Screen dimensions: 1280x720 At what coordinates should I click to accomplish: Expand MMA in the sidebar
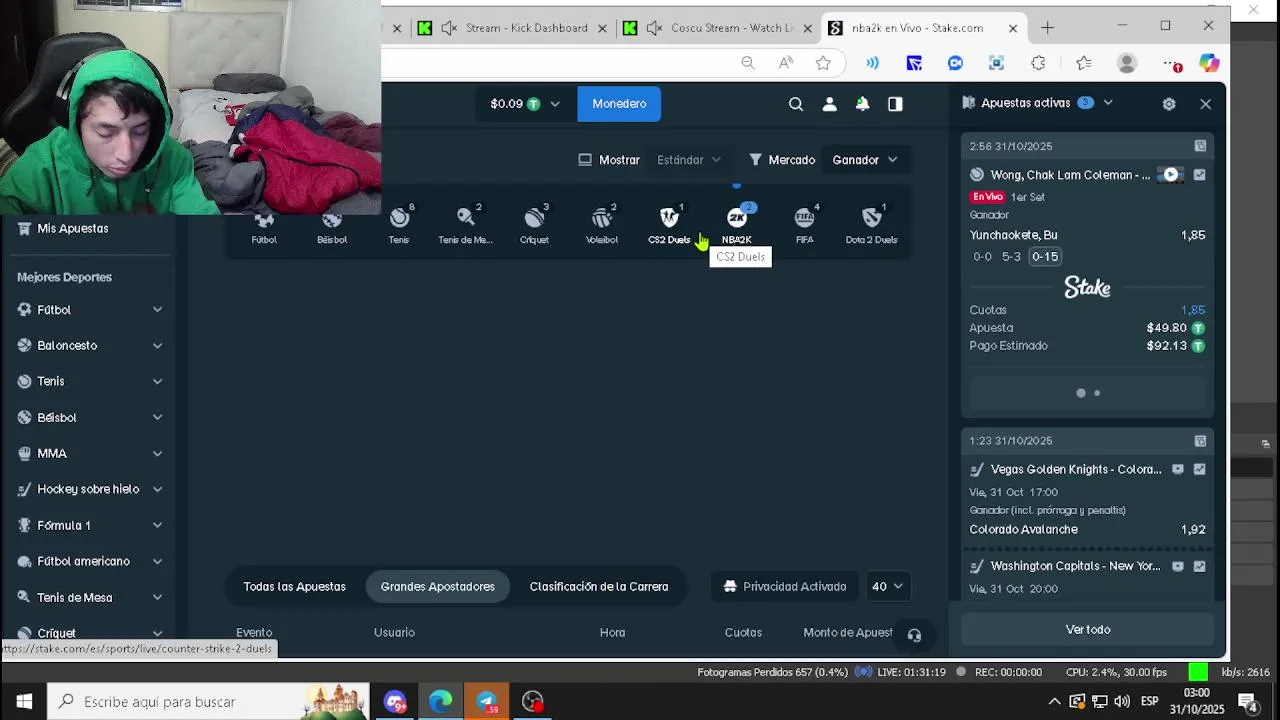[157, 454]
